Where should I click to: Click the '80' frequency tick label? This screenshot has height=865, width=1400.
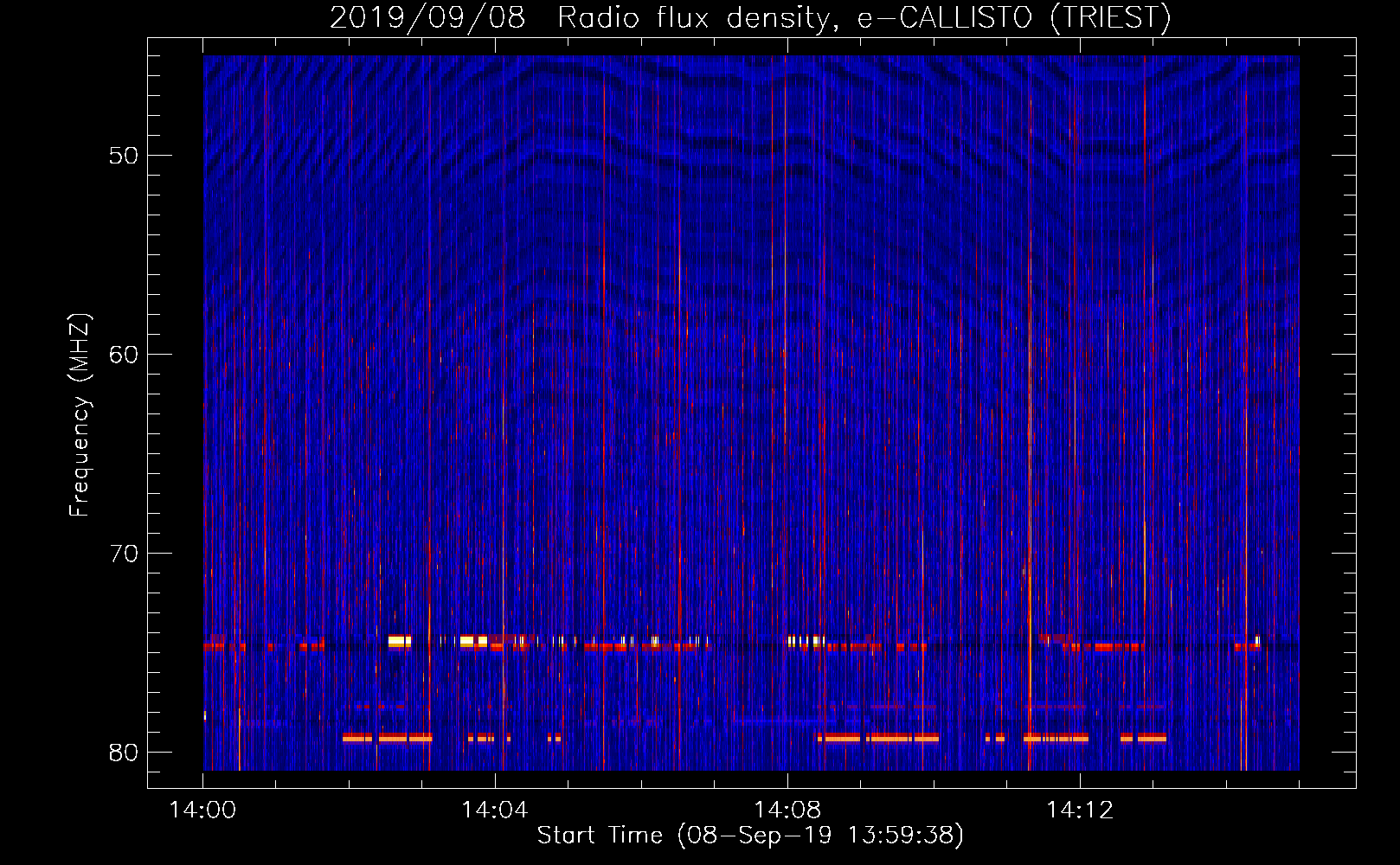(x=124, y=753)
